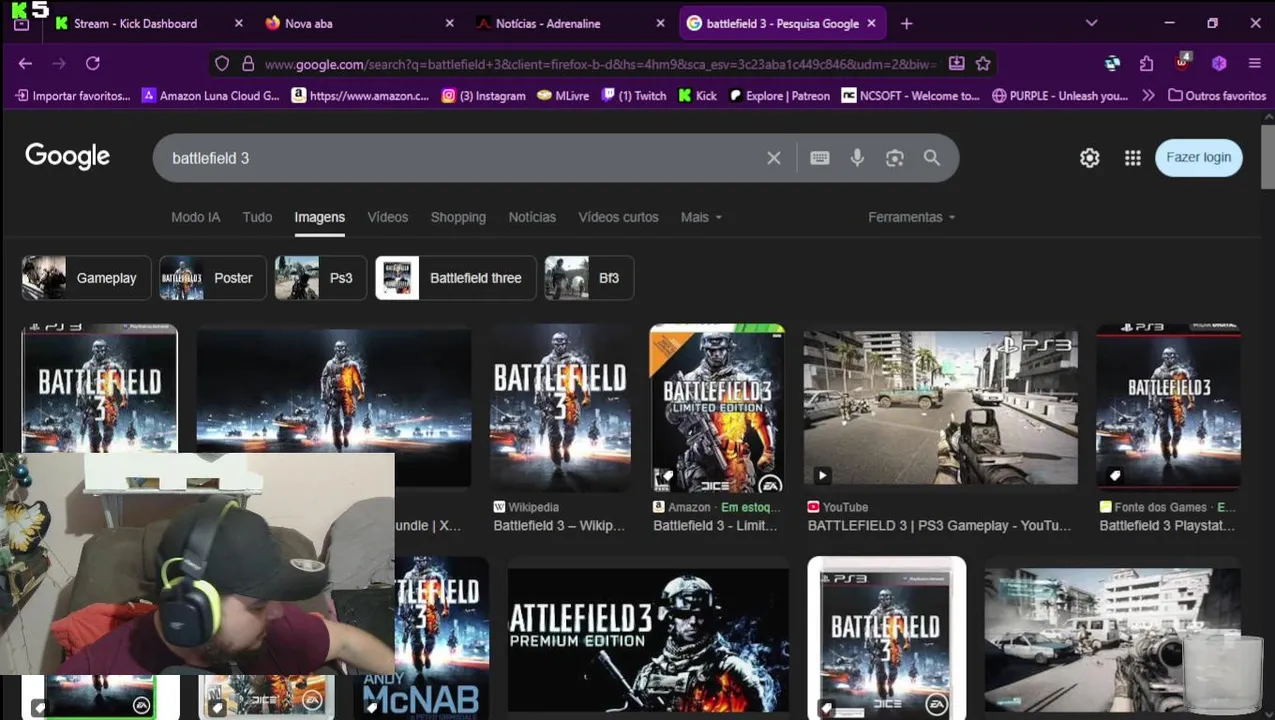Show more bookmarks with double chevron
The image size is (1275, 720).
coord(1148,95)
